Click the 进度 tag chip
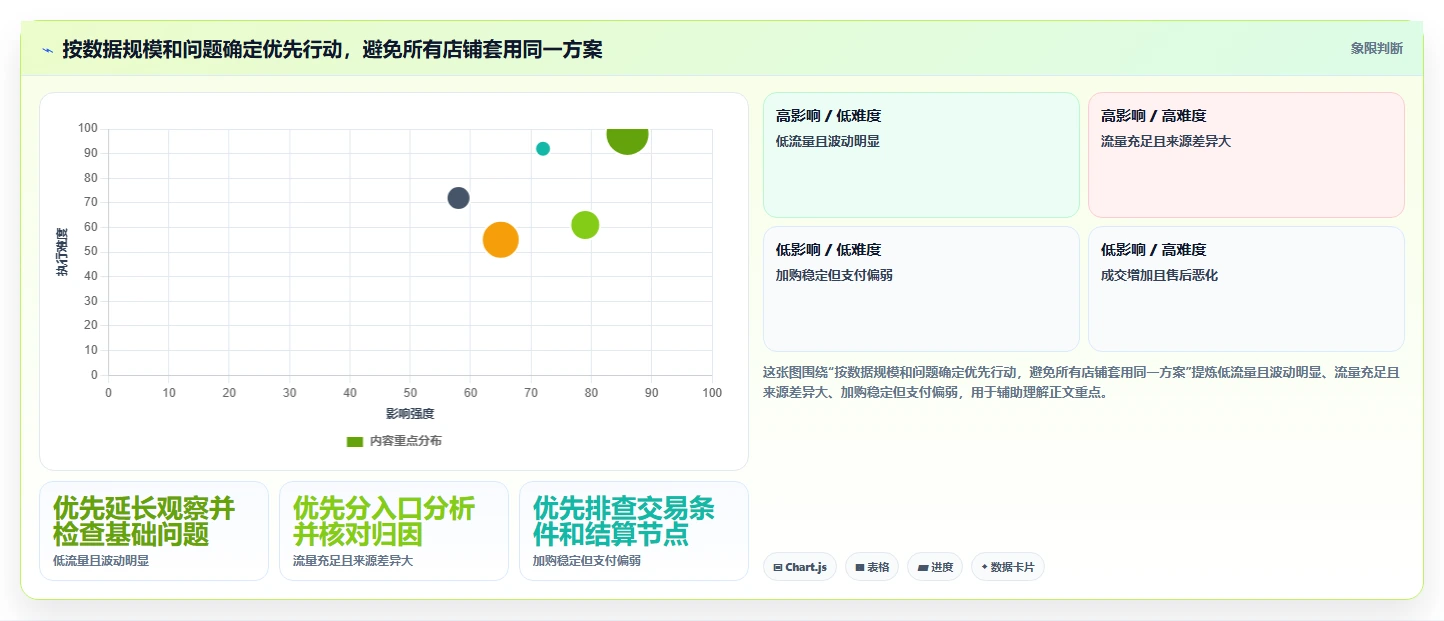Screen dimensions: 1444x621 point(935,567)
